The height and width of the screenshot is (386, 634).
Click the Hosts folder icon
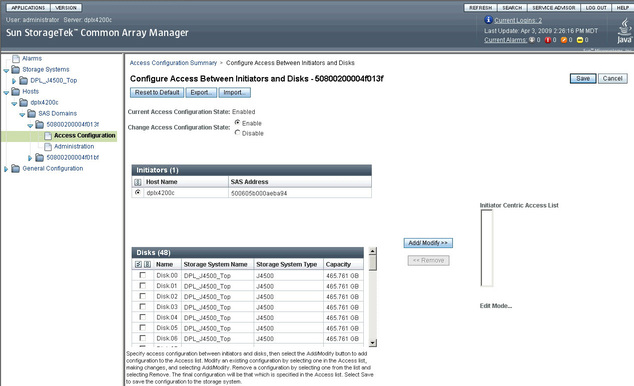point(16,91)
